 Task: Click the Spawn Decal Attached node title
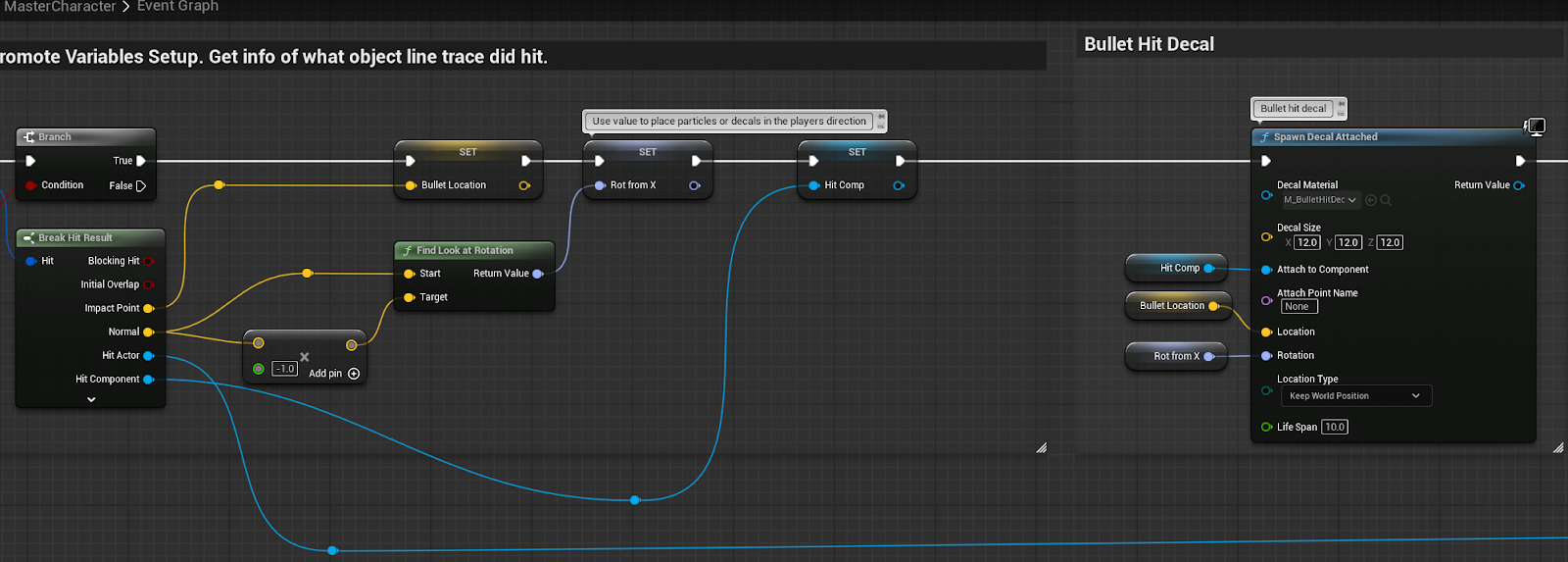(x=1325, y=137)
